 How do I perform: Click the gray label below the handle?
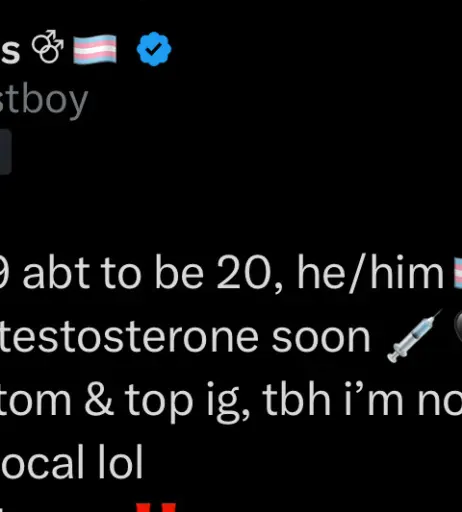pos(6,152)
